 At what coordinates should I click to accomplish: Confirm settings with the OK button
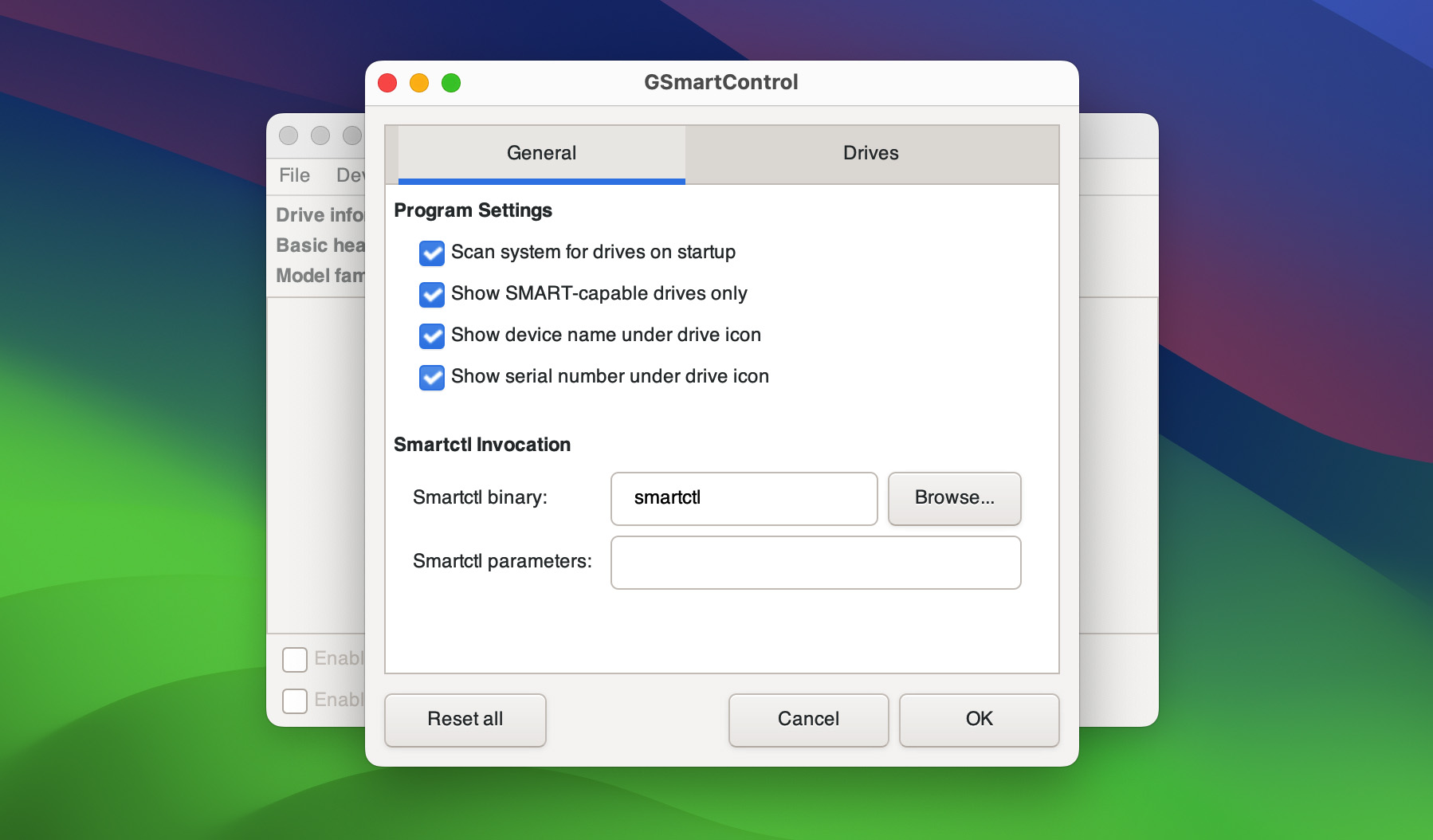coord(979,720)
